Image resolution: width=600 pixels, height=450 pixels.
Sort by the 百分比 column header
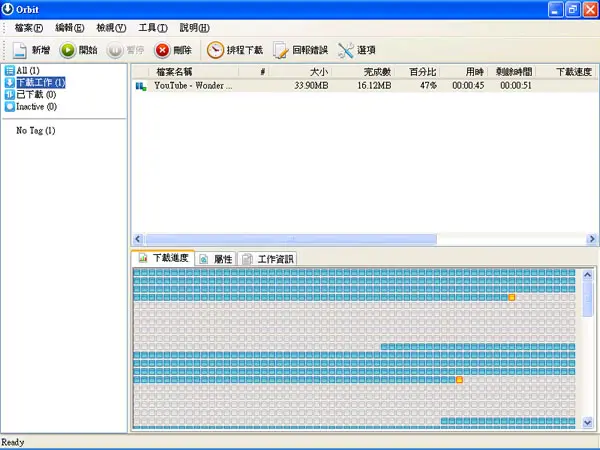[x=418, y=72]
